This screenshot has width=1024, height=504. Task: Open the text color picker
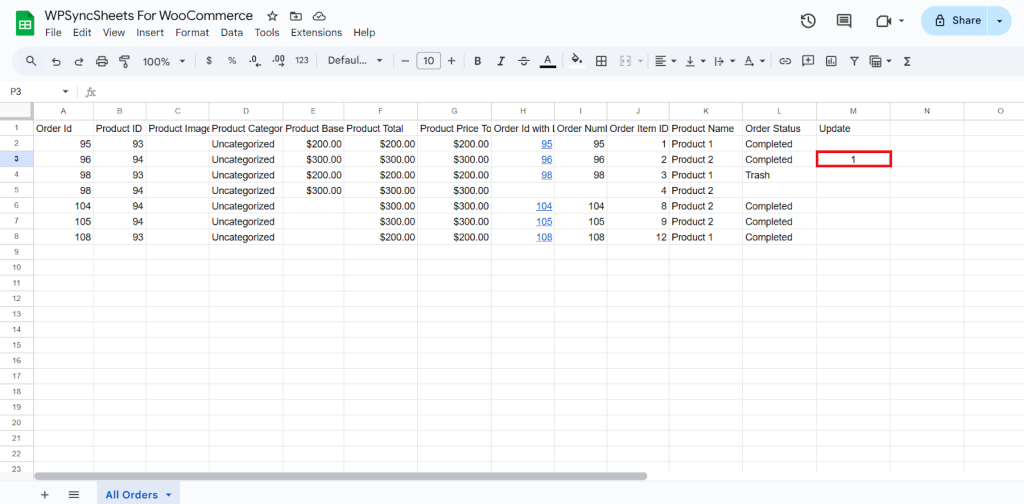pyautogui.click(x=548, y=61)
